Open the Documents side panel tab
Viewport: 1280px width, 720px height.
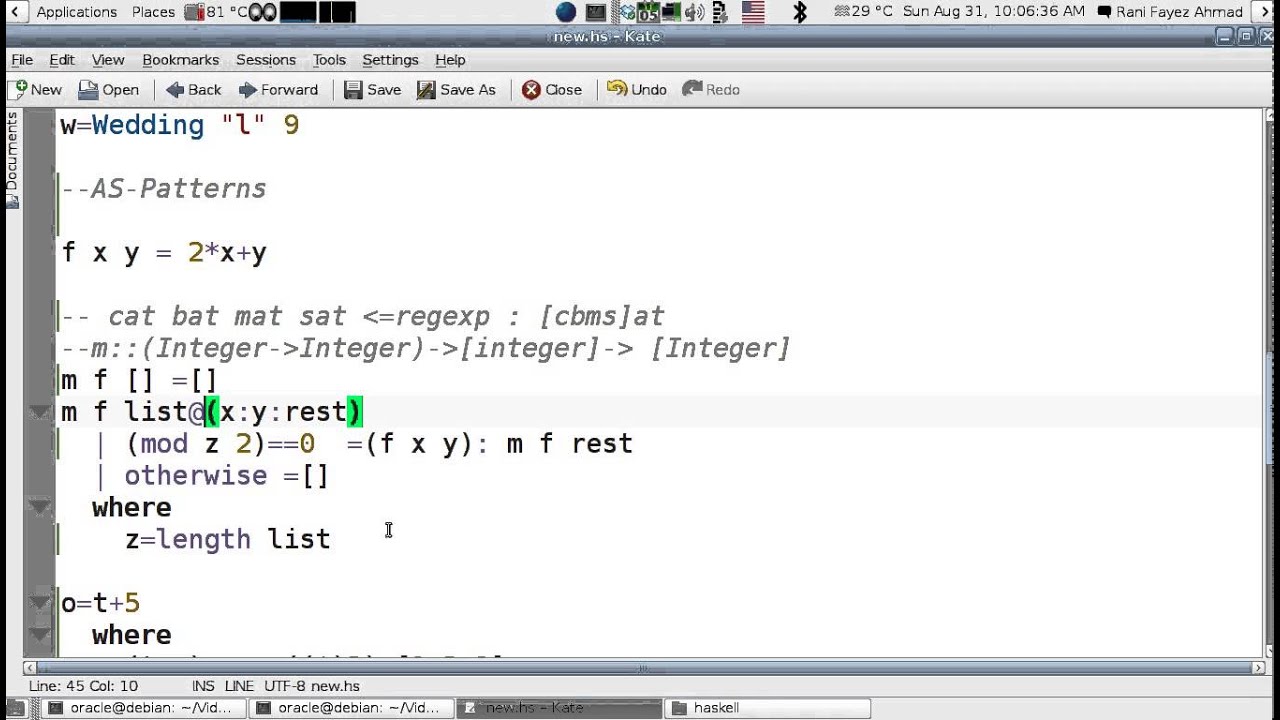tap(12, 158)
